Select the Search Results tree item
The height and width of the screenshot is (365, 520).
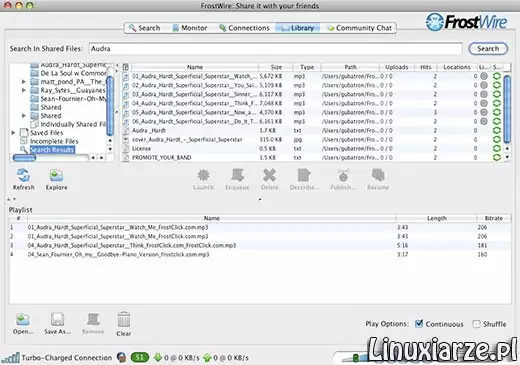pos(52,150)
